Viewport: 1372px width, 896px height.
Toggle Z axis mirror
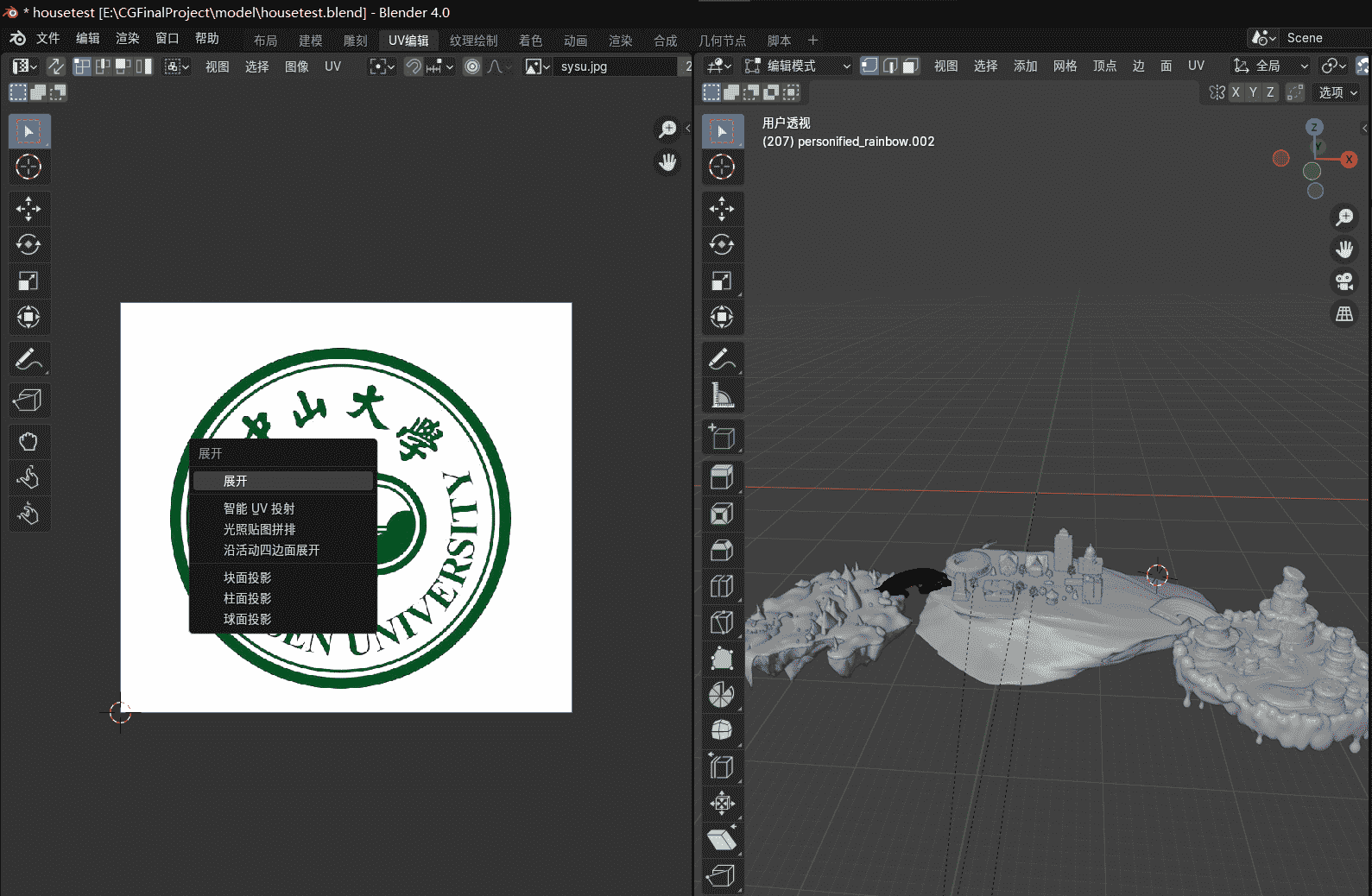tap(1270, 92)
